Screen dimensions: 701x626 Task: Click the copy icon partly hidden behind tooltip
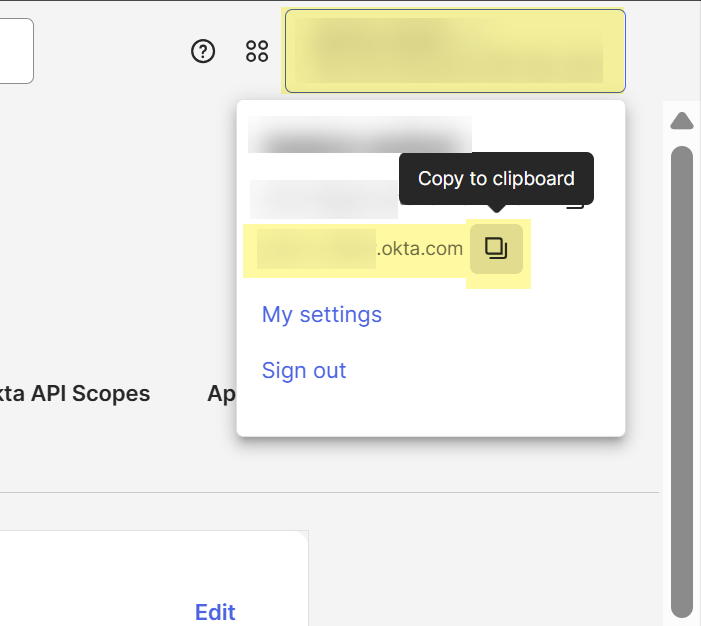(x=577, y=204)
